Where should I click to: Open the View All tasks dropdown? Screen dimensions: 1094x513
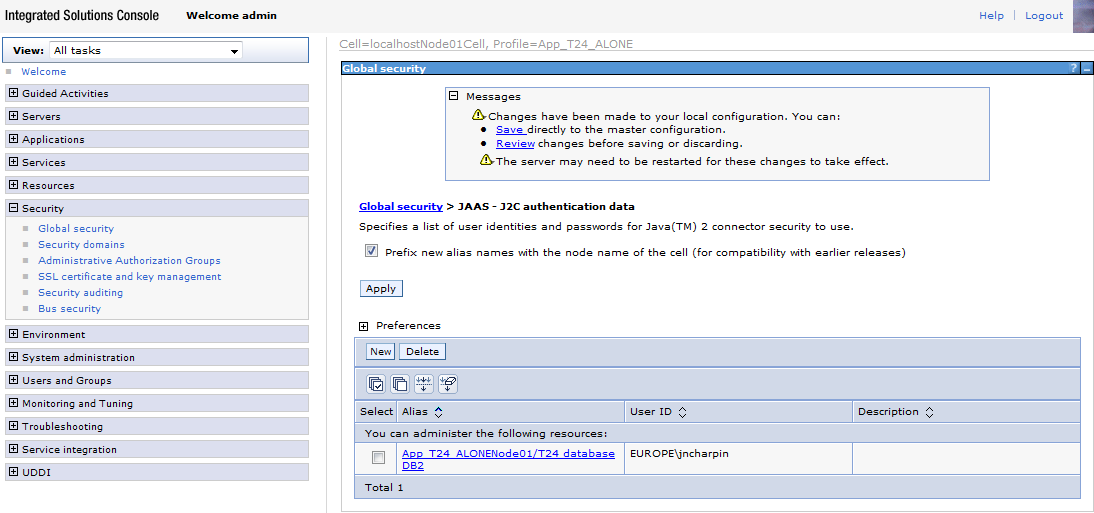146,50
